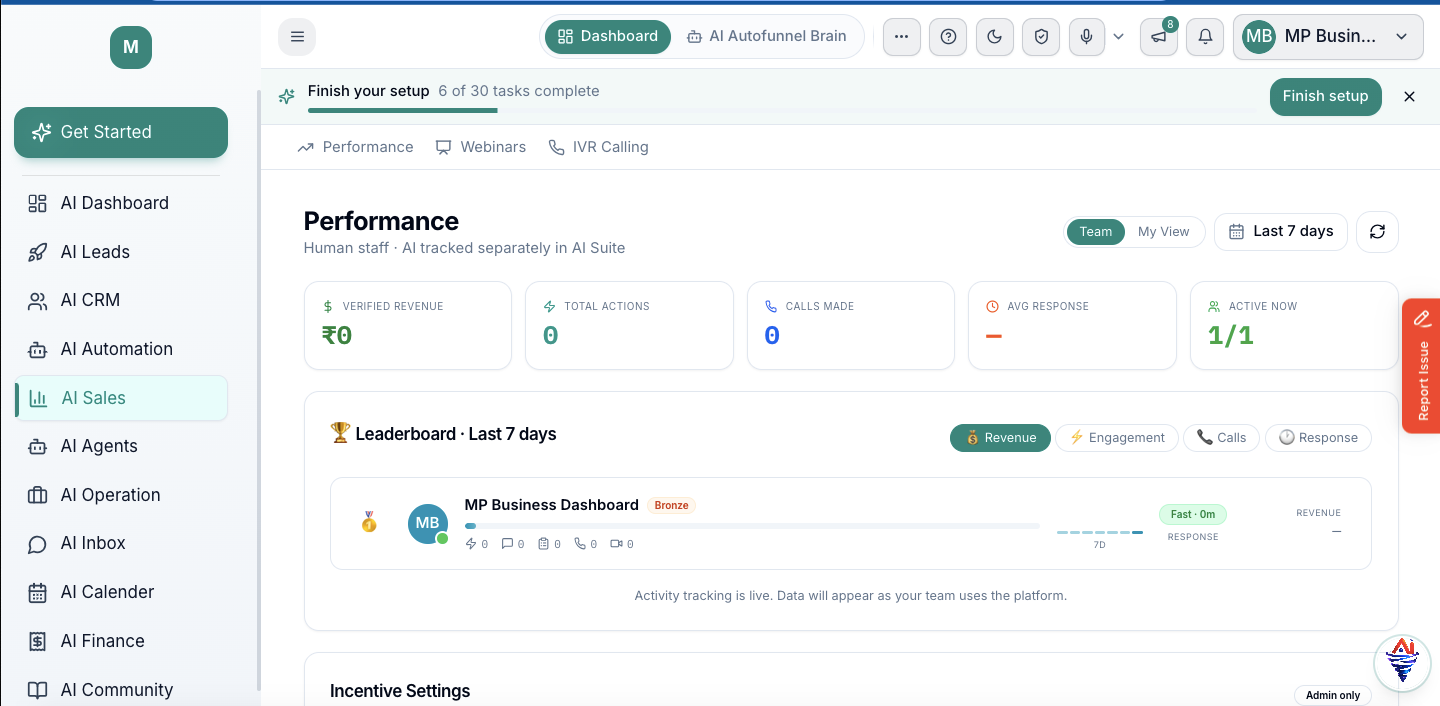Viewport: 1440px width, 706px height.
Task: Click the Admin only badge
Action: pos(1333,695)
